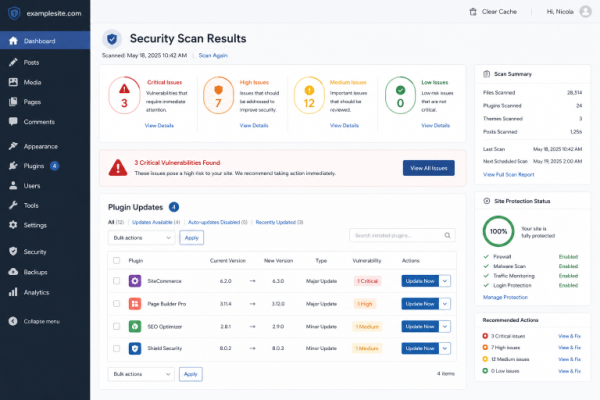Image resolution: width=600 pixels, height=400 pixels.
Task: Open Media image icon in sidebar
Action: click(x=13, y=82)
